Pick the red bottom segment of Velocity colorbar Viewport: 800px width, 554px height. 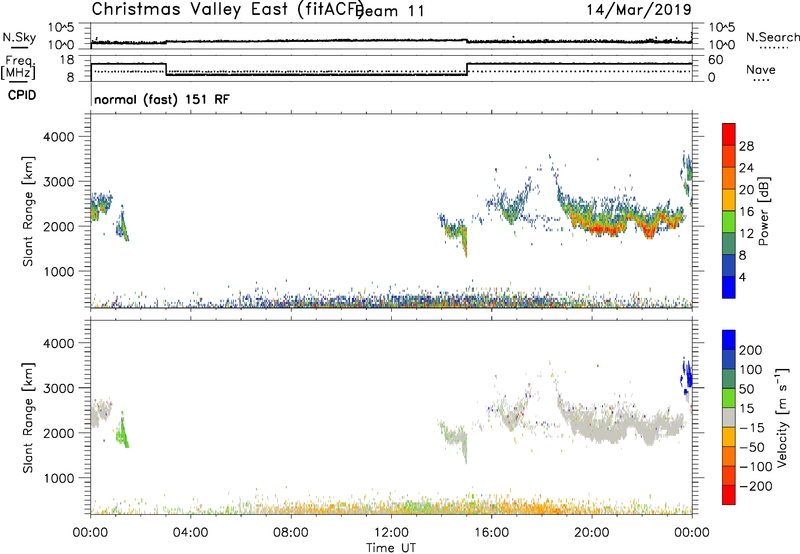tap(729, 495)
